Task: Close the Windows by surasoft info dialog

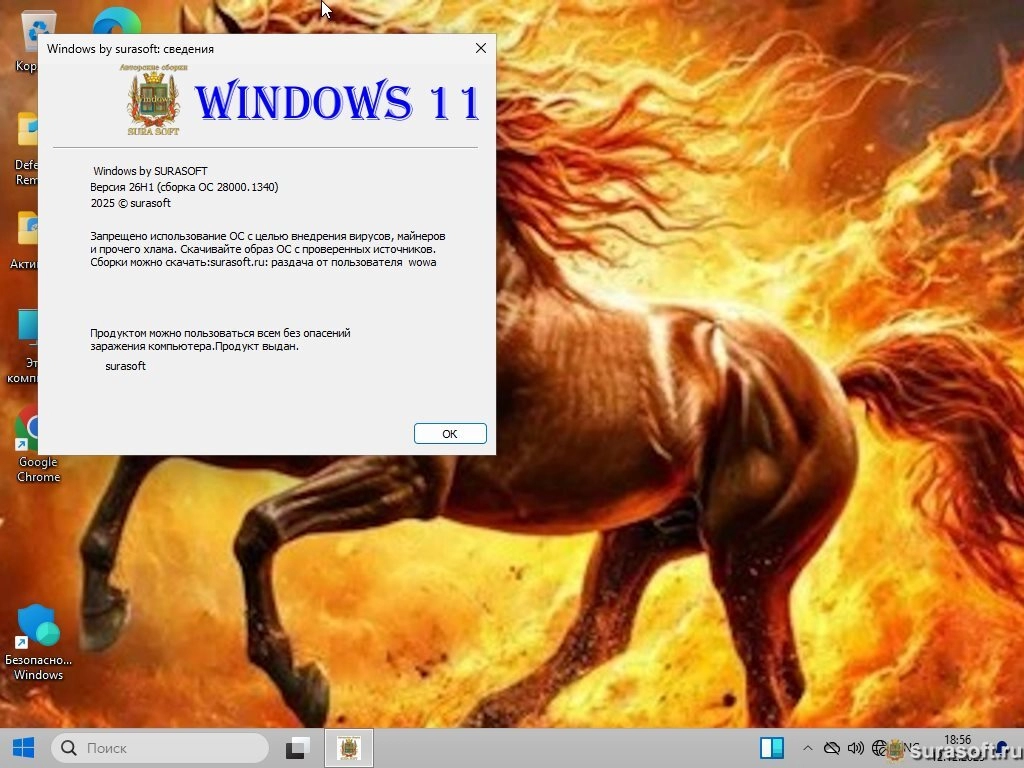Action: tap(481, 48)
